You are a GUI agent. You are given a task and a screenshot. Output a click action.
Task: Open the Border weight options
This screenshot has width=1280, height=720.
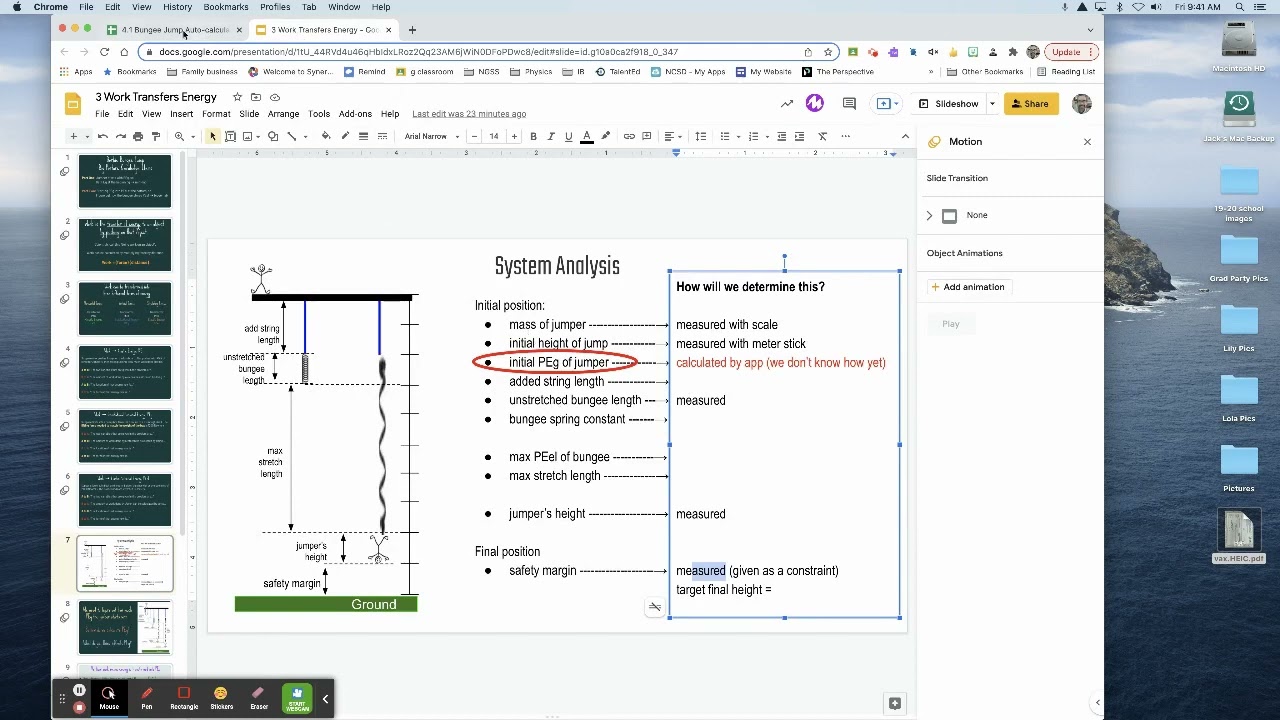364,136
